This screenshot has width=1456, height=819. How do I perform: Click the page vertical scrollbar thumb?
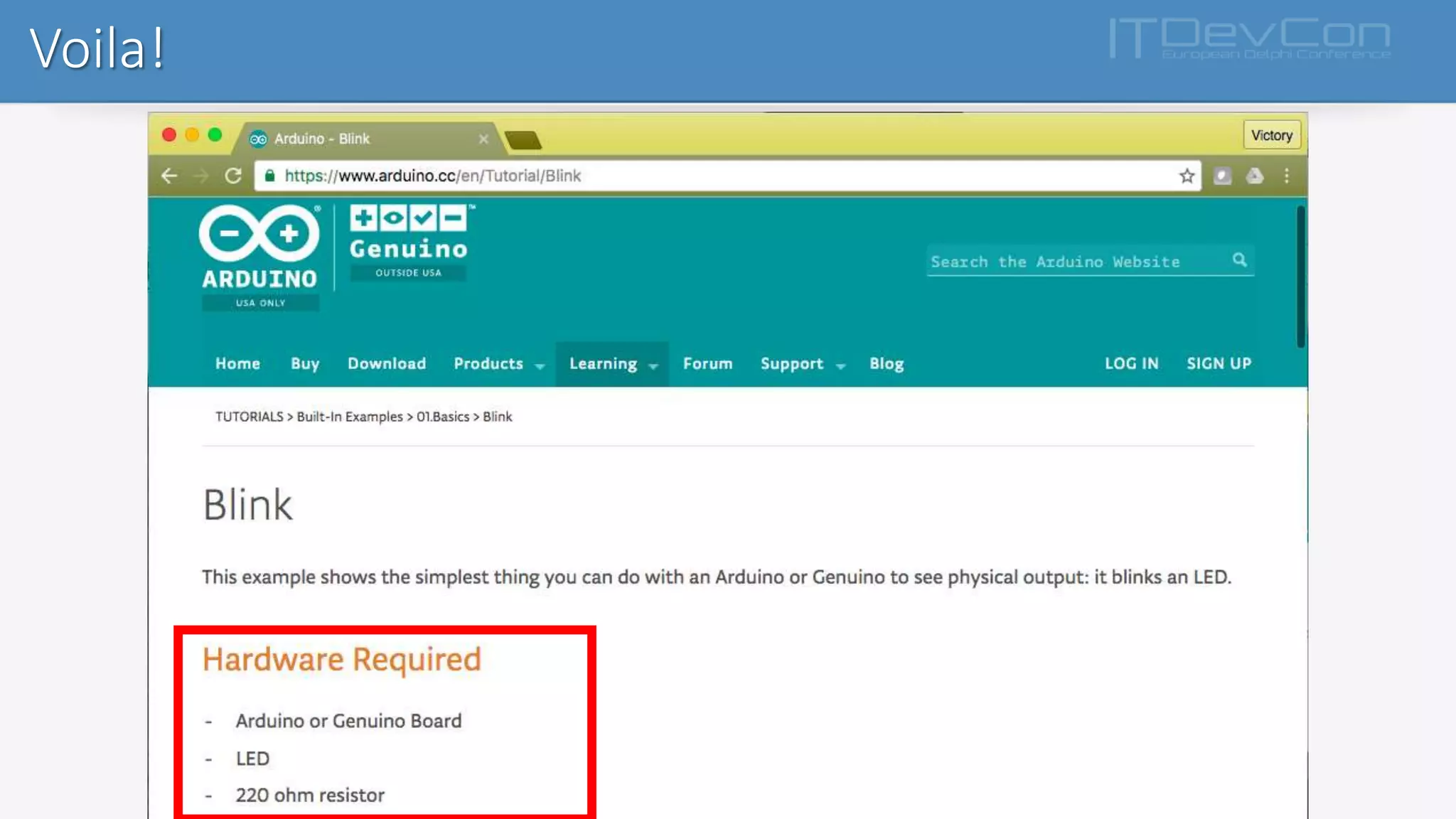[1300, 276]
